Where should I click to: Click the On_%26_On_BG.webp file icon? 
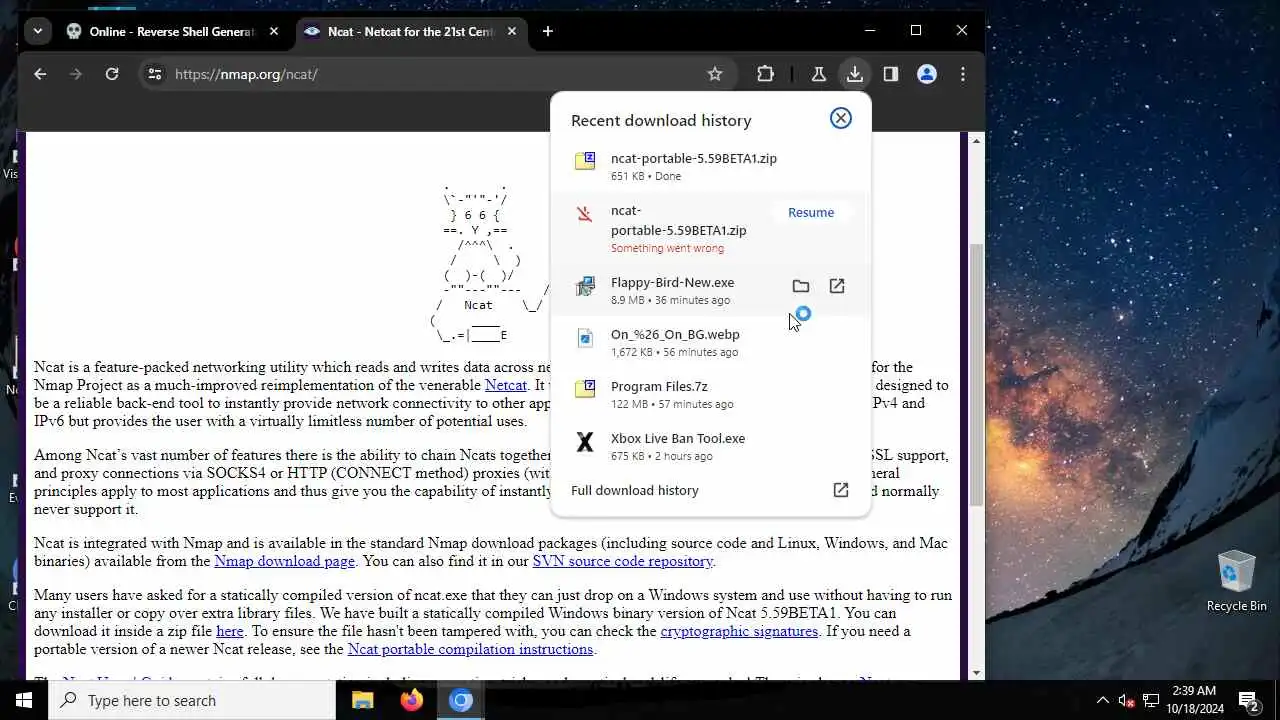coord(585,338)
